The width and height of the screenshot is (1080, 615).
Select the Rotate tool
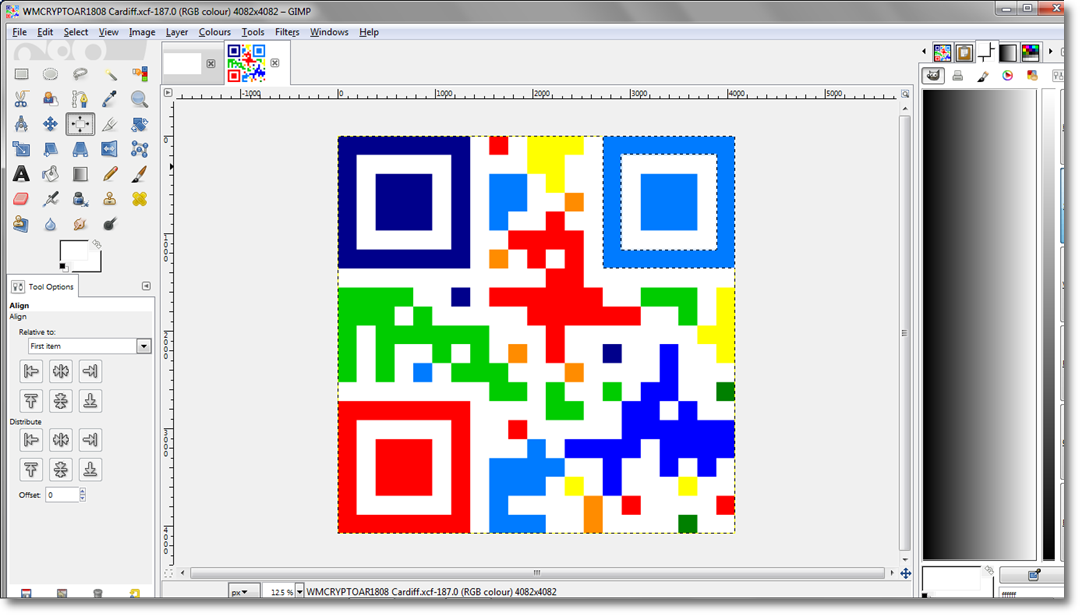pyautogui.click(x=139, y=124)
